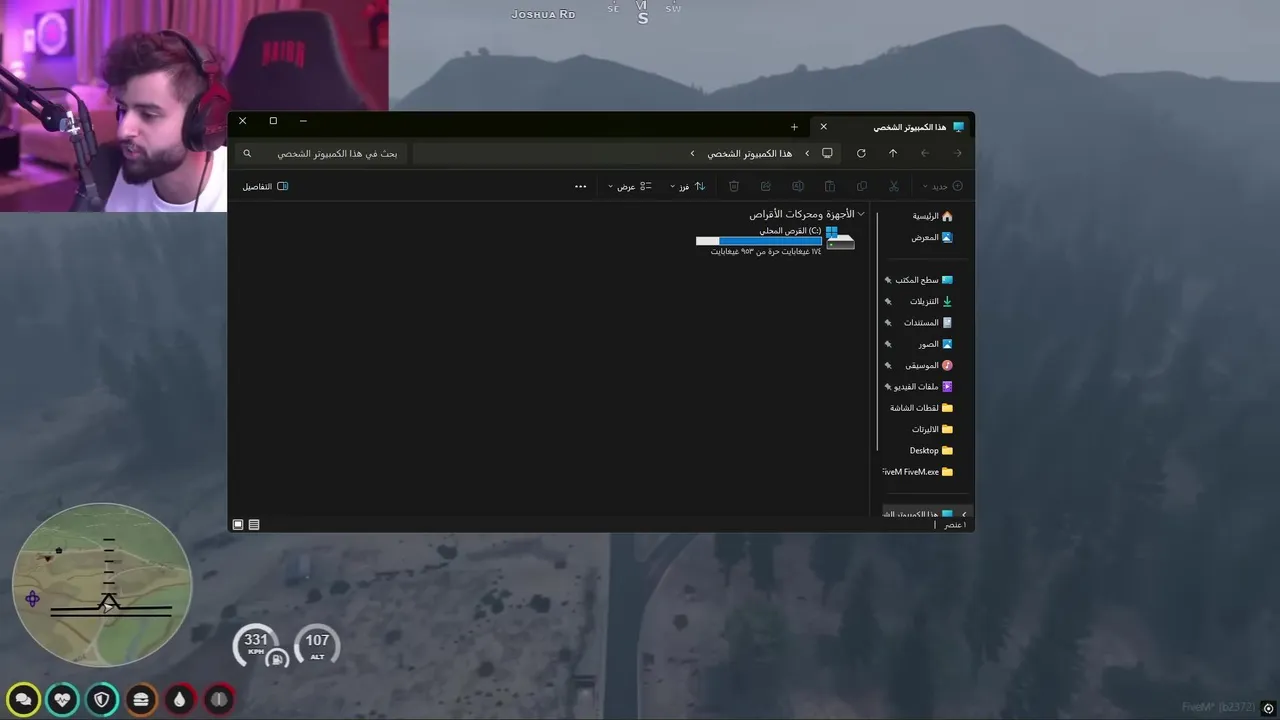Click the circular minimap

(x=102, y=585)
